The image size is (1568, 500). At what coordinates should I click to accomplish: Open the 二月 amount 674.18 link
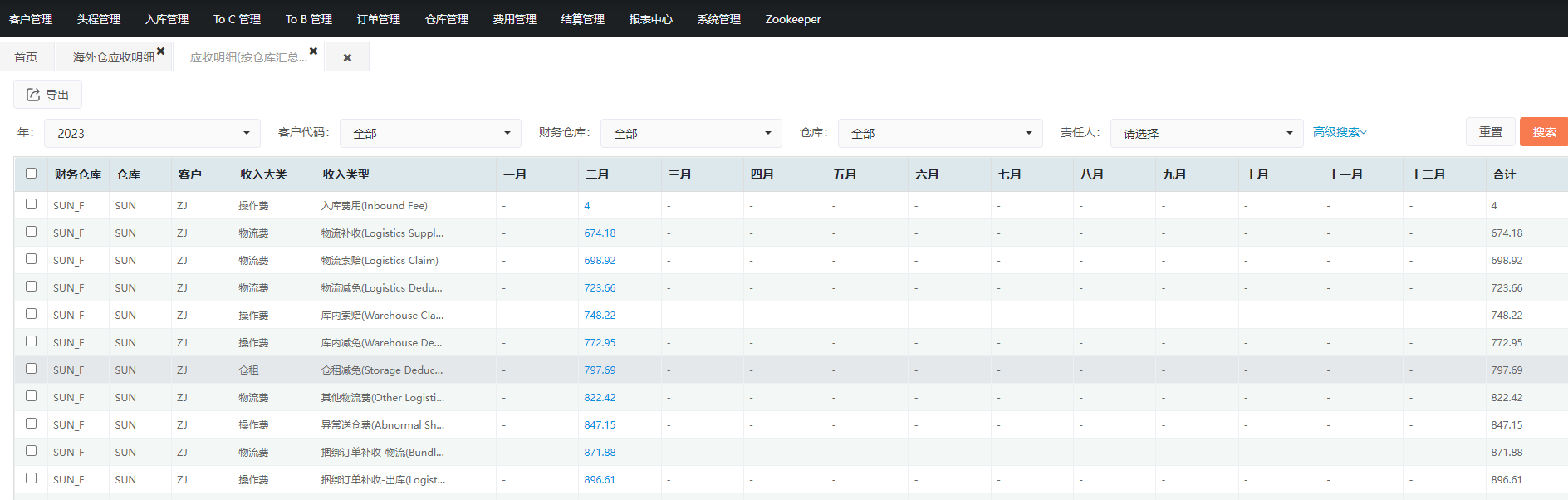pyautogui.click(x=600, y=233)
